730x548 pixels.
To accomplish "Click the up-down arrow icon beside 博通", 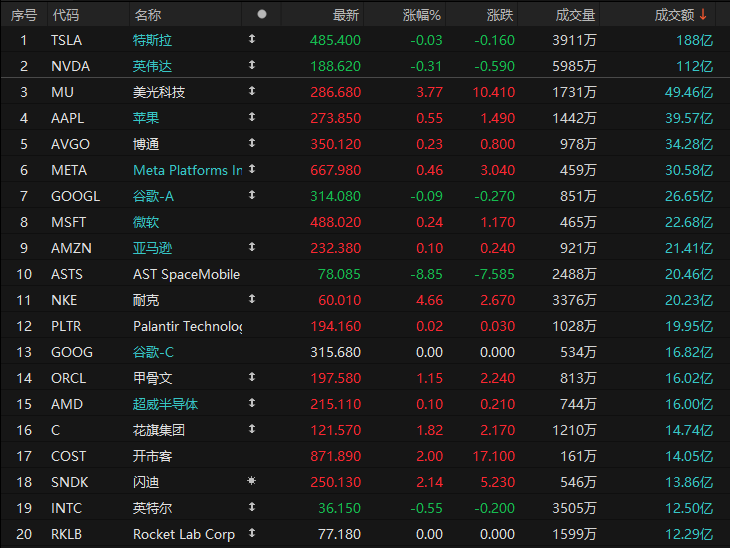I will [252, 143].
